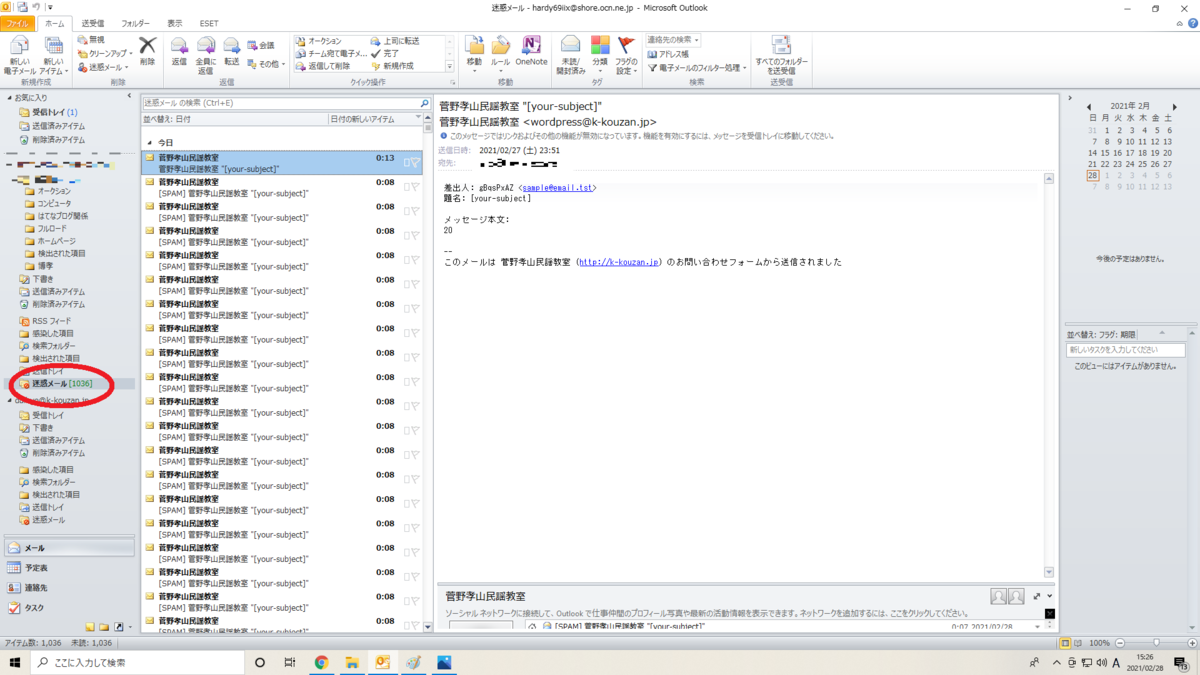Screen dimensions: 1200x675
Task: Collapse the お気に入り (Favorites) group
Action: pyautogui.click(x=10, y=98)
